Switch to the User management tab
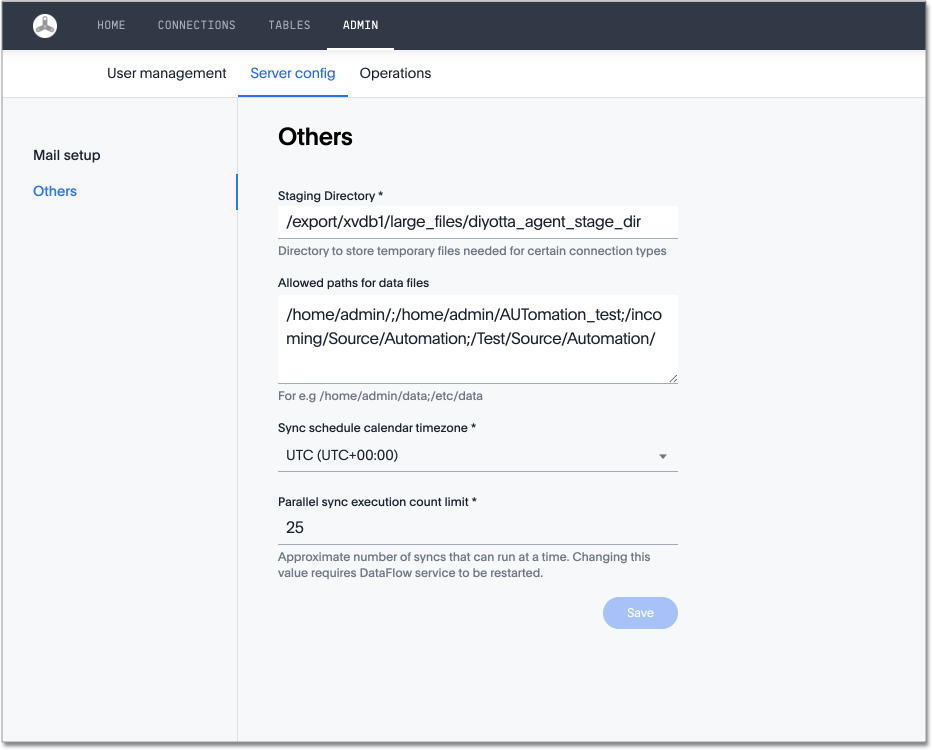Image resolution: width=932 pixels, height=750 pixels. (167, 73)
